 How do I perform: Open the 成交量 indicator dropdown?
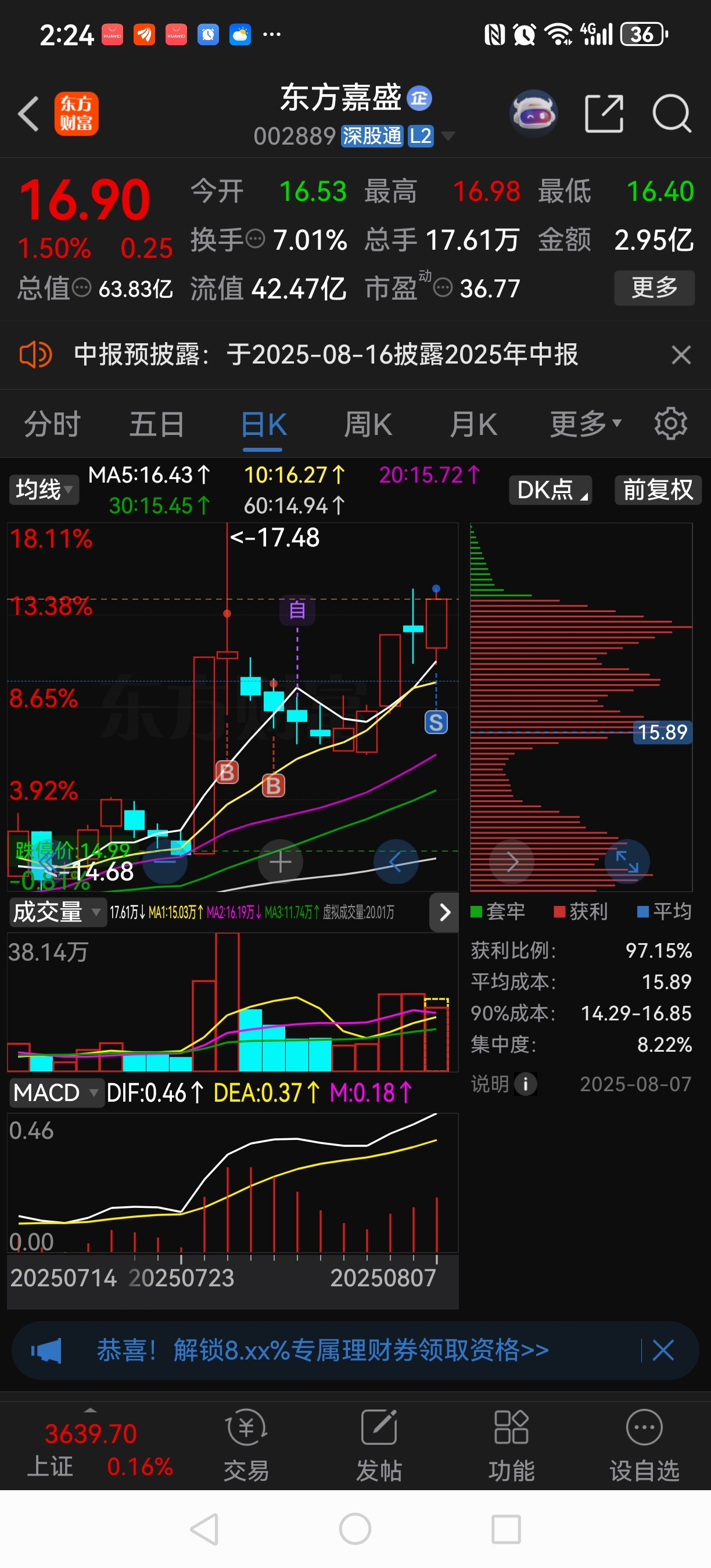[x=58, y=912]
